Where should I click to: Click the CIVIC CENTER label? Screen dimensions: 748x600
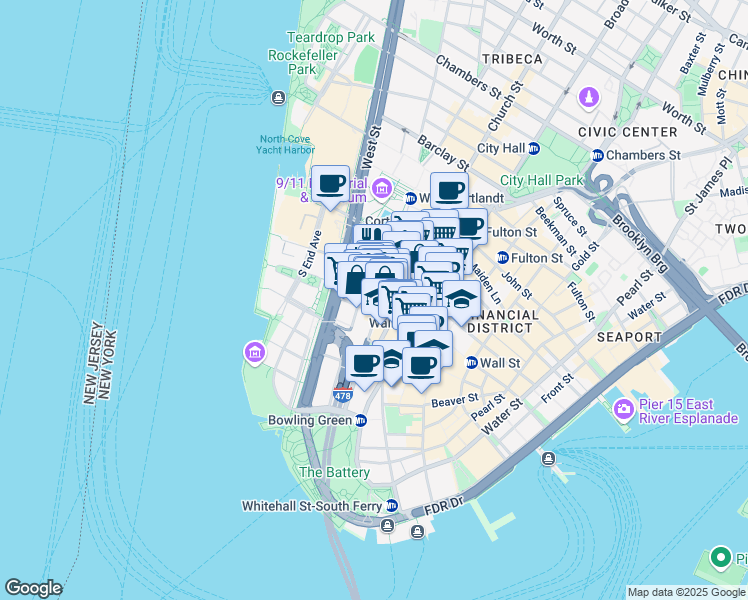[x=628, y=132]
